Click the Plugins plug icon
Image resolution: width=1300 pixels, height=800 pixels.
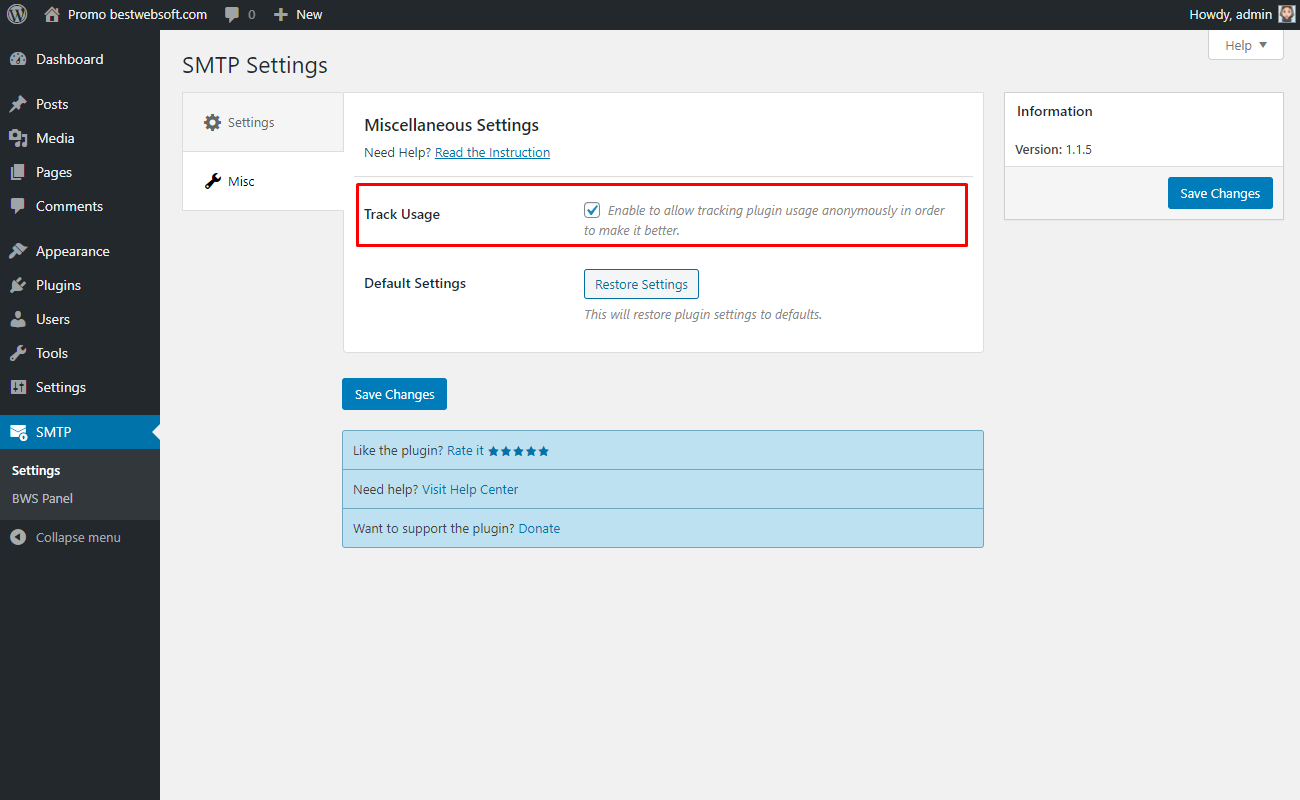pyautogui.click(x=18, y=285)
